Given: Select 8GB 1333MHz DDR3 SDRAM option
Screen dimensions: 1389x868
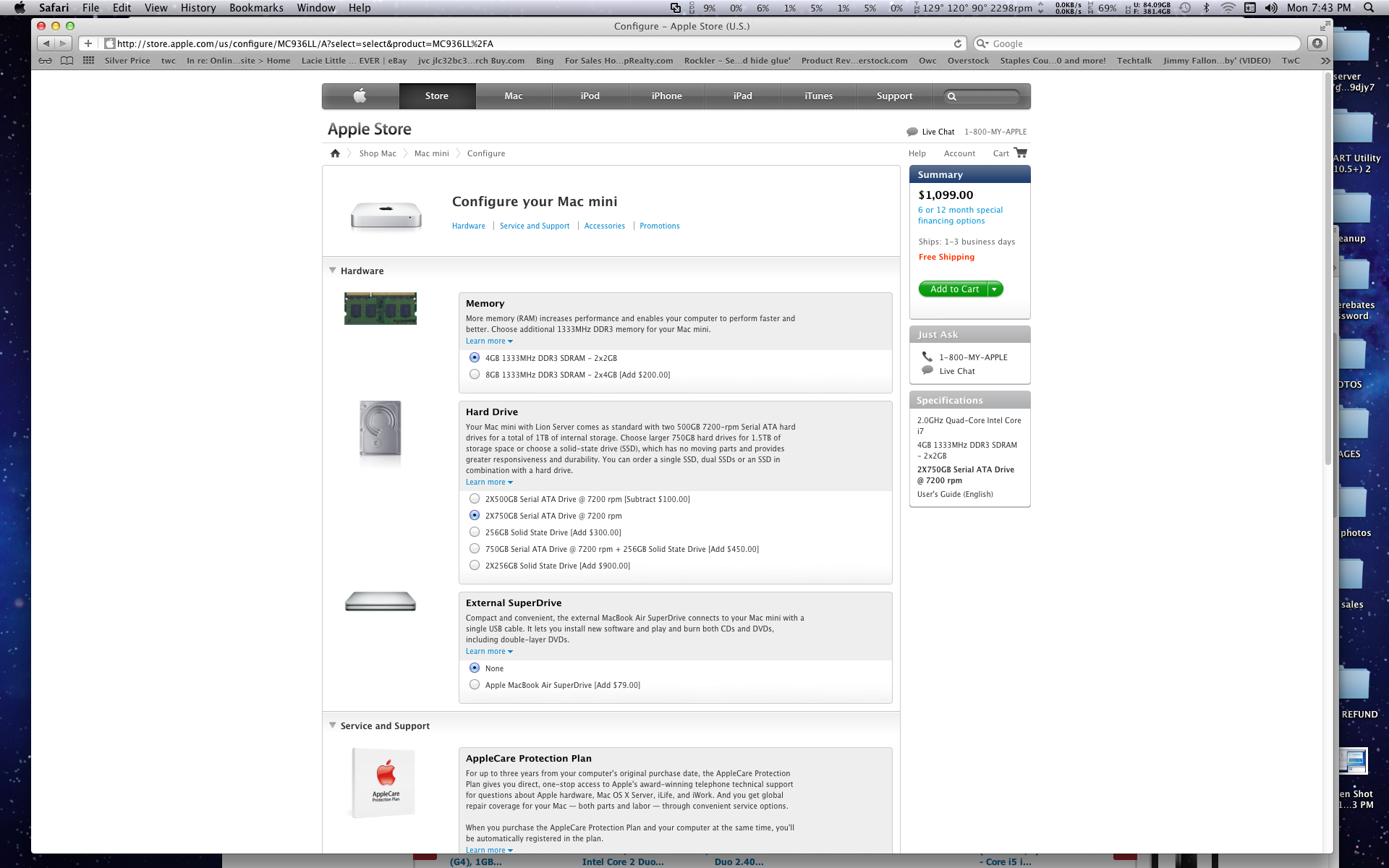Looking at the screenshot, I should click(475, 374).
